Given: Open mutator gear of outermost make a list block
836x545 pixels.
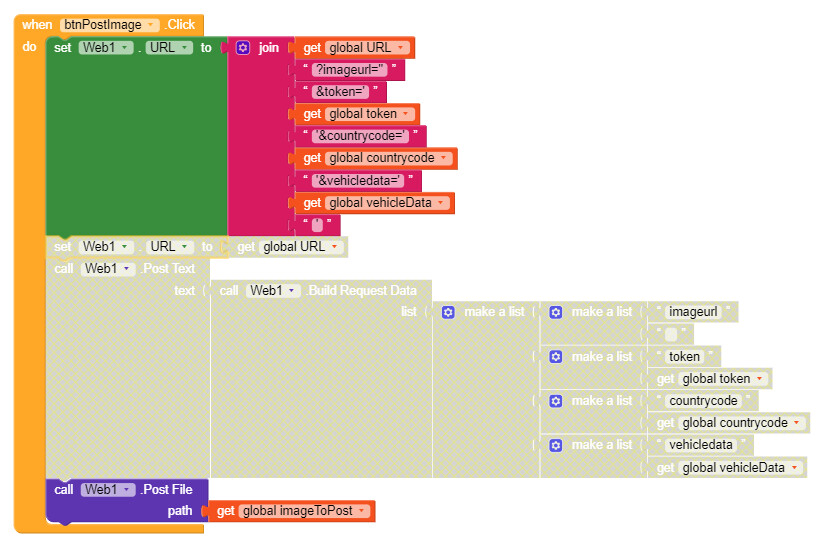Looking at the screenshot, I should [448, 312].
